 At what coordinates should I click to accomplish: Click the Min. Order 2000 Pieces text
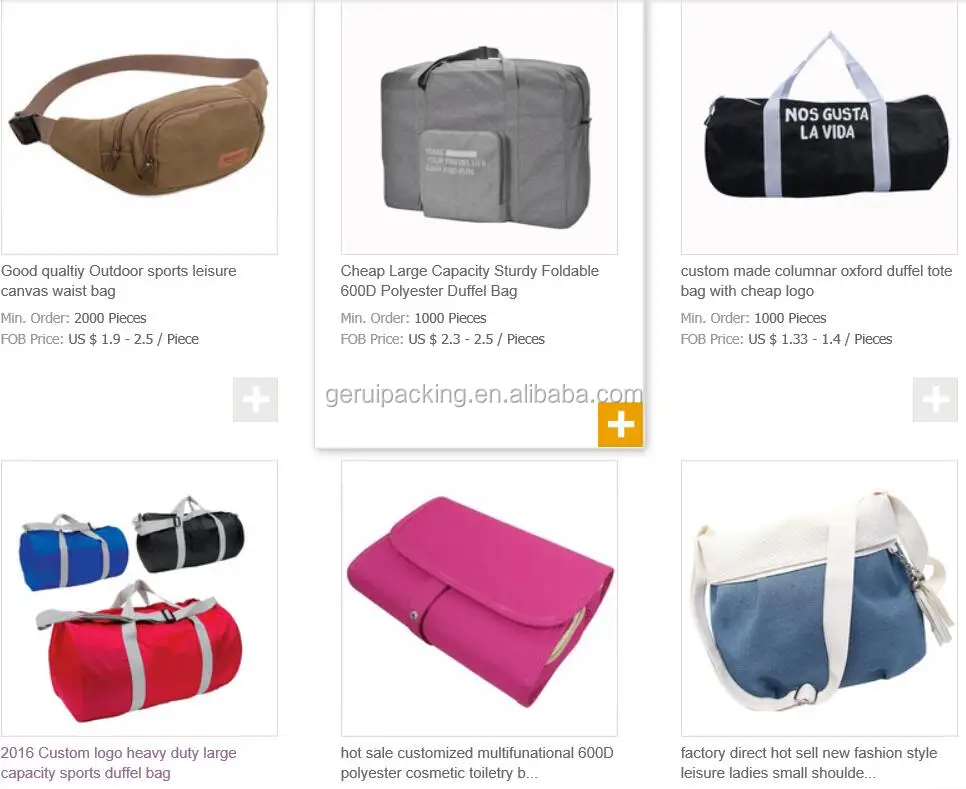73,318
